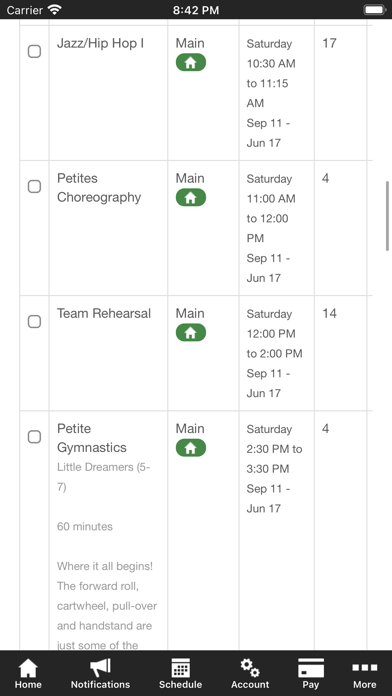Tap the Team Rehearsal class name
The width and height of the screenshot is (392, 696).
104,313
